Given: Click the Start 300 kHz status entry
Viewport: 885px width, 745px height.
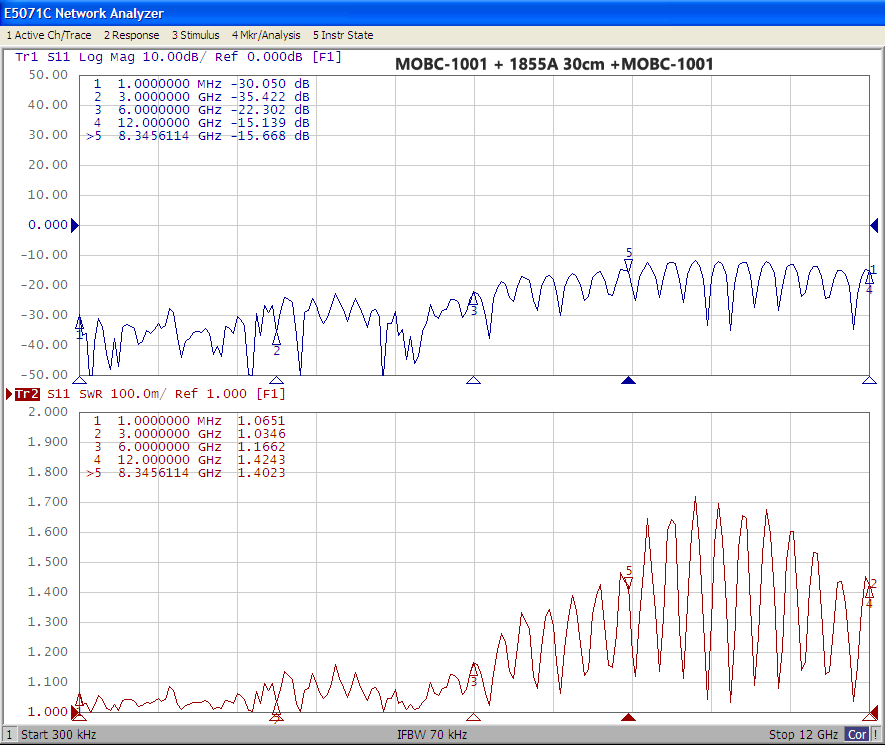Looking at the screenshot, I should pyautogui.click(x=59, y=735).
